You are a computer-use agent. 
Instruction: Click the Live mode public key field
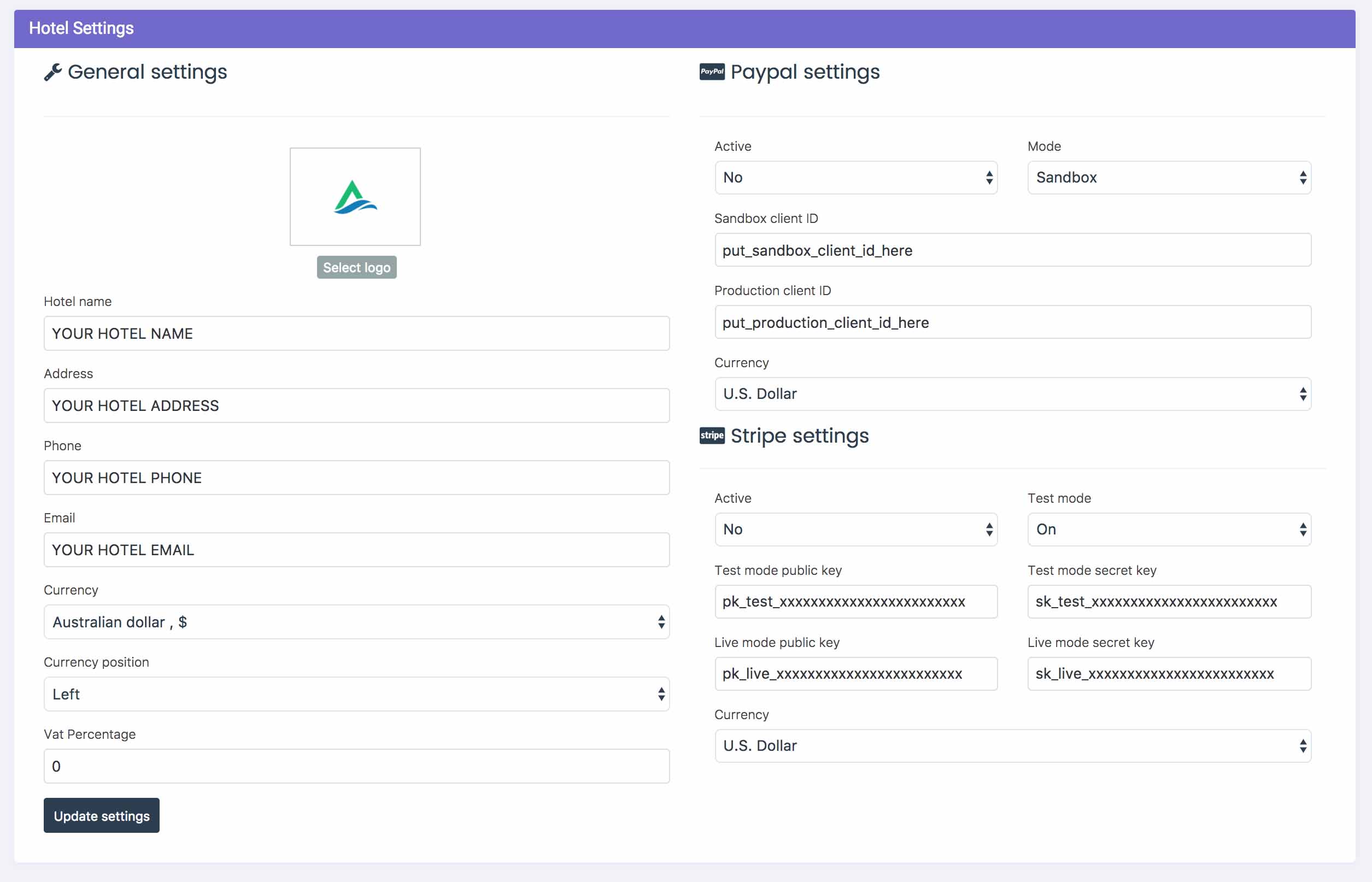point(855,674)
